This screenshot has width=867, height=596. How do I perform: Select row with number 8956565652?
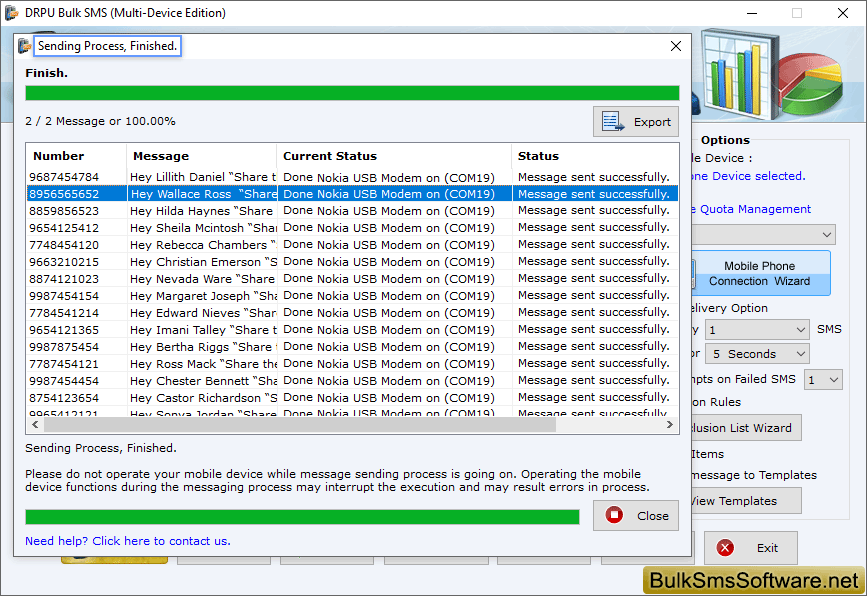point(352,194)
